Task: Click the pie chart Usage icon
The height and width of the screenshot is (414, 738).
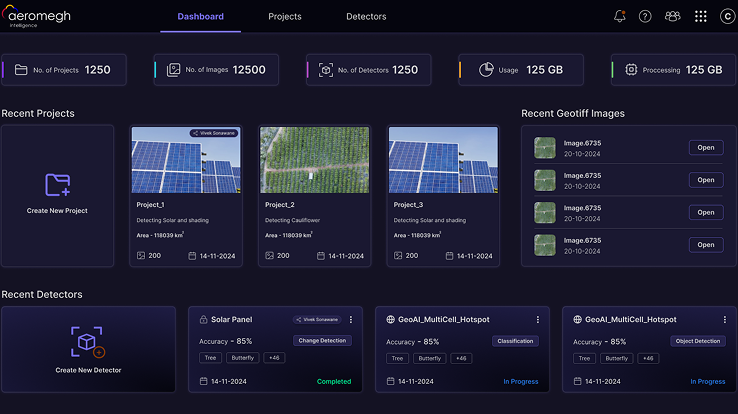Action: [486, 70]
